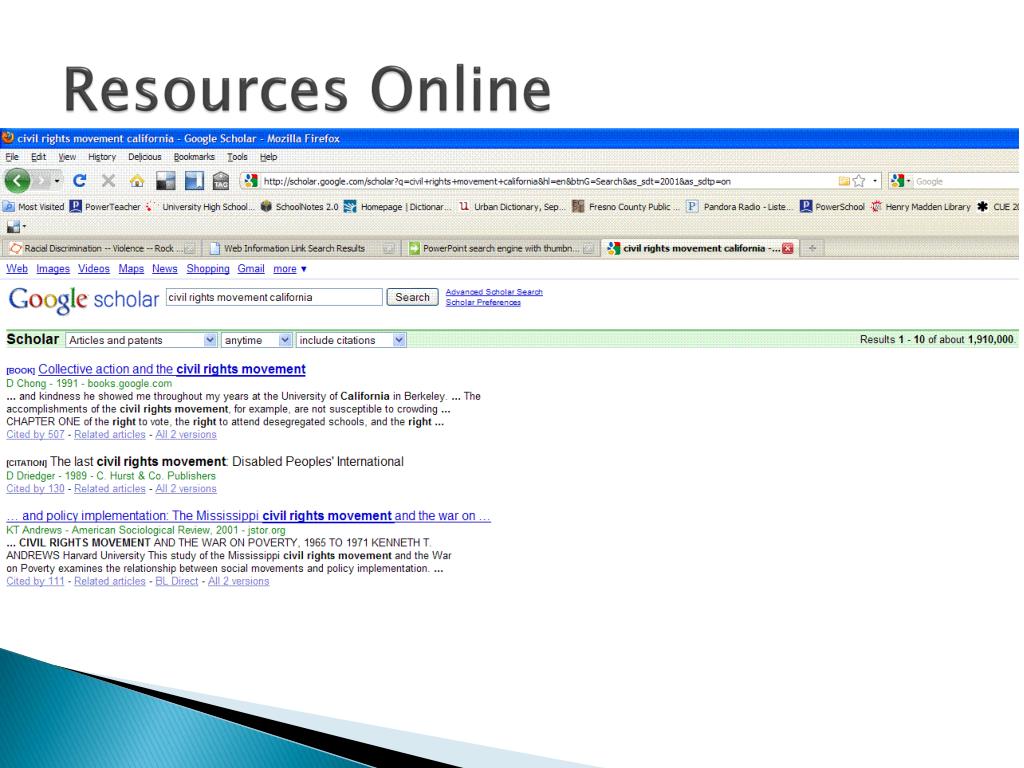Open the Most Visited bookmark folder
Screen dimensions: 1024x768
coord(34,206)
